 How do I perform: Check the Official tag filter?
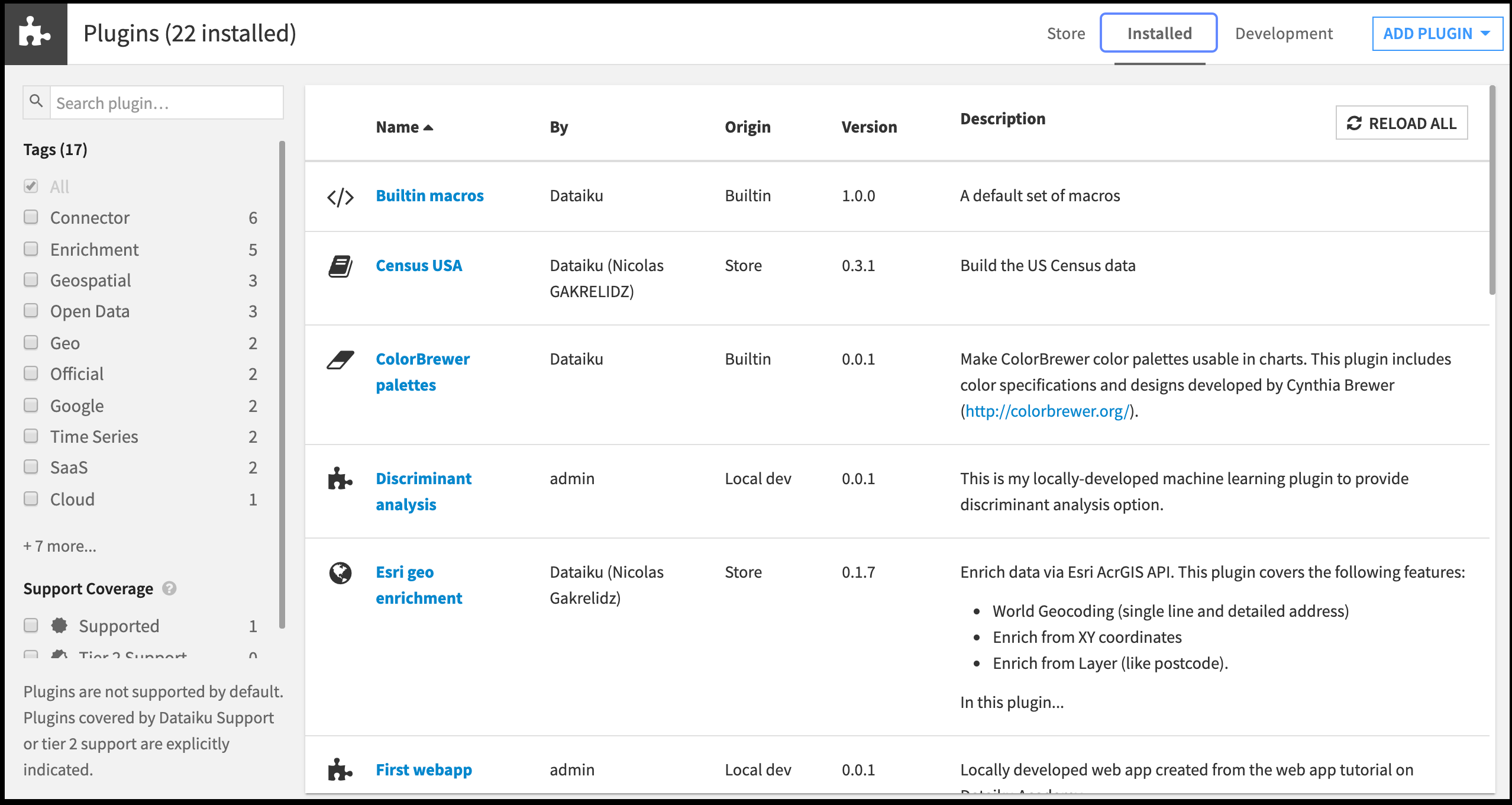pos(31,373)
